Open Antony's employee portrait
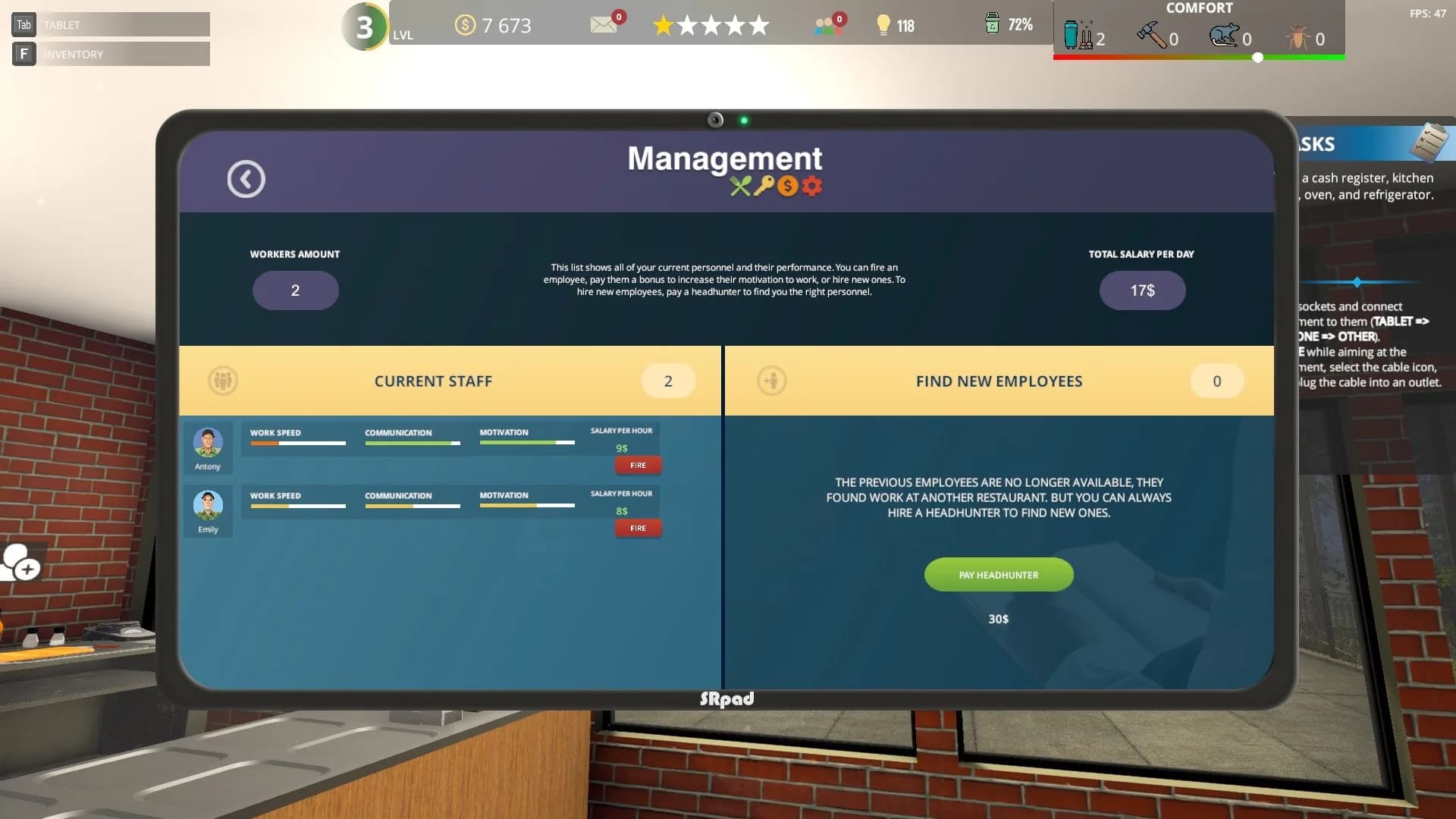 pyautogui.click(x=208, y=442)
